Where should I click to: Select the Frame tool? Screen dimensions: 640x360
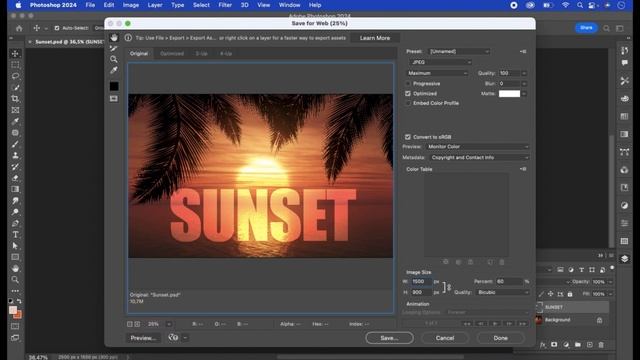click(x=15, y=110)
